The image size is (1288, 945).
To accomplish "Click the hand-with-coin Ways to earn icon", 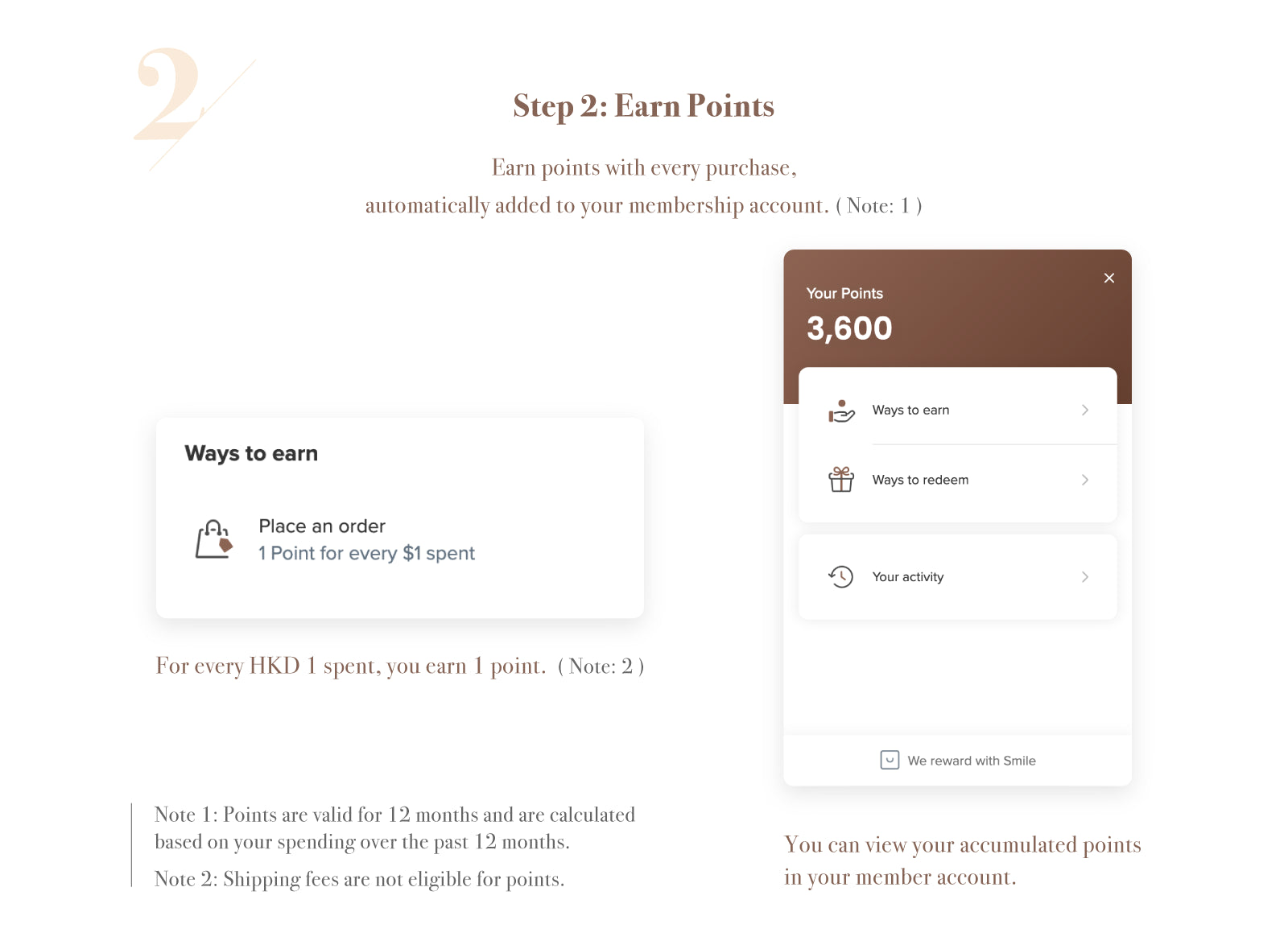I will point(841,411).
